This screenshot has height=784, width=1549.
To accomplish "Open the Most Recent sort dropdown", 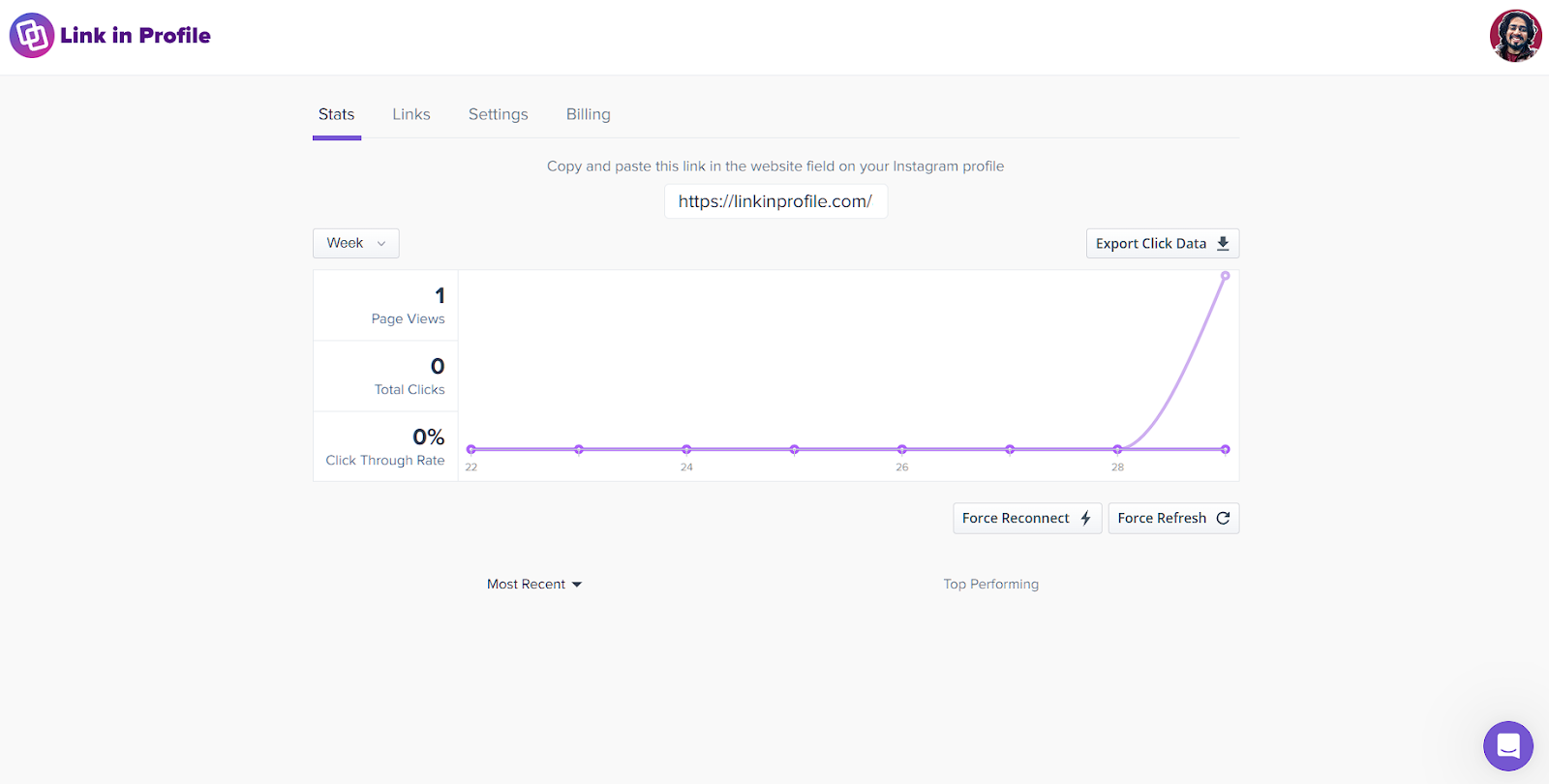I will pos(534,585).
